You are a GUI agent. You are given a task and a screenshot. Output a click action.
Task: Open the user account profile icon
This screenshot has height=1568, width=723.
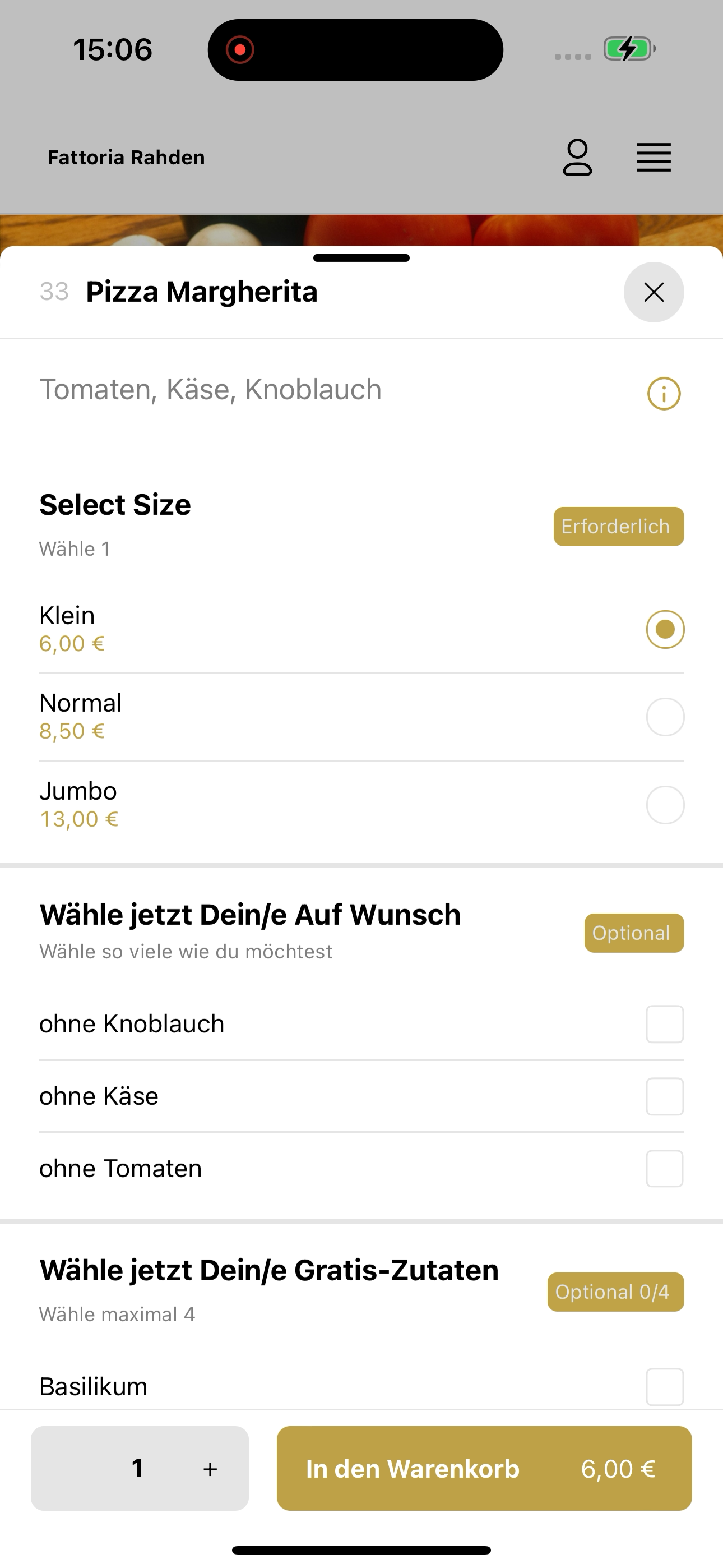coord(577,157)
